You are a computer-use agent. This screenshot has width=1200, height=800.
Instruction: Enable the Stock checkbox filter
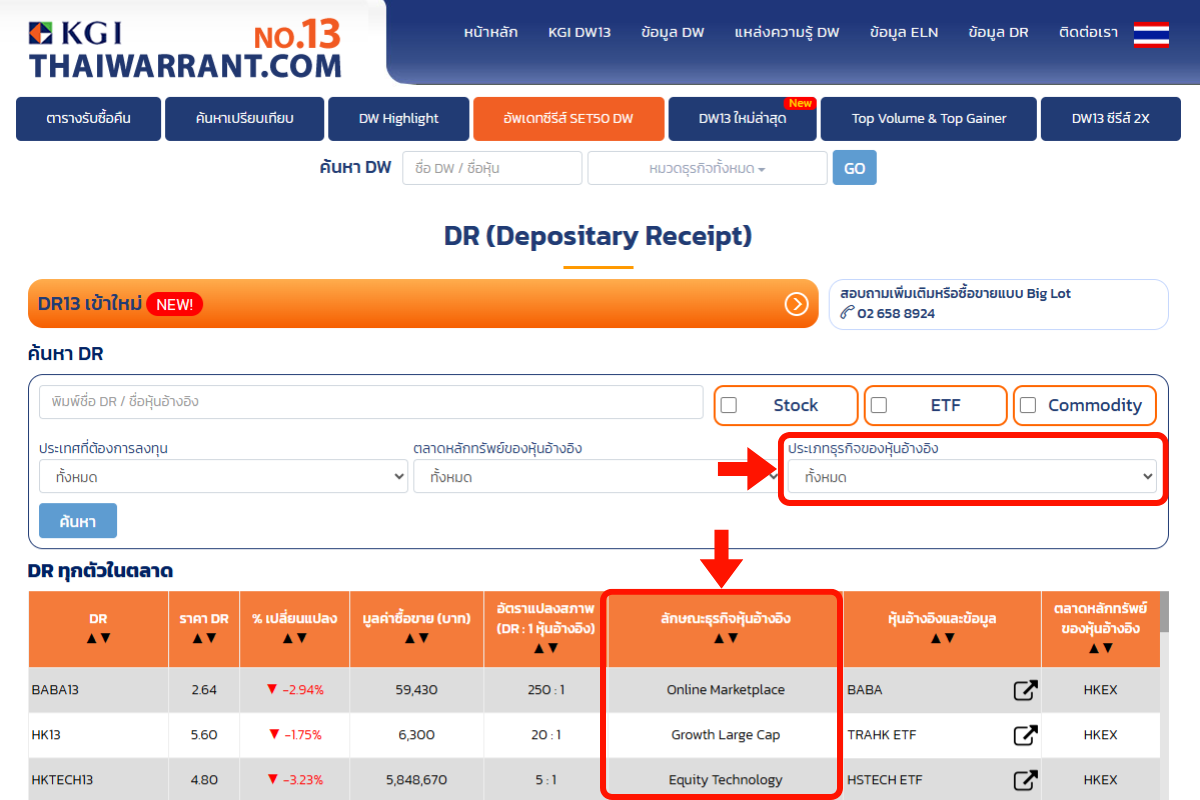[729, 405]
